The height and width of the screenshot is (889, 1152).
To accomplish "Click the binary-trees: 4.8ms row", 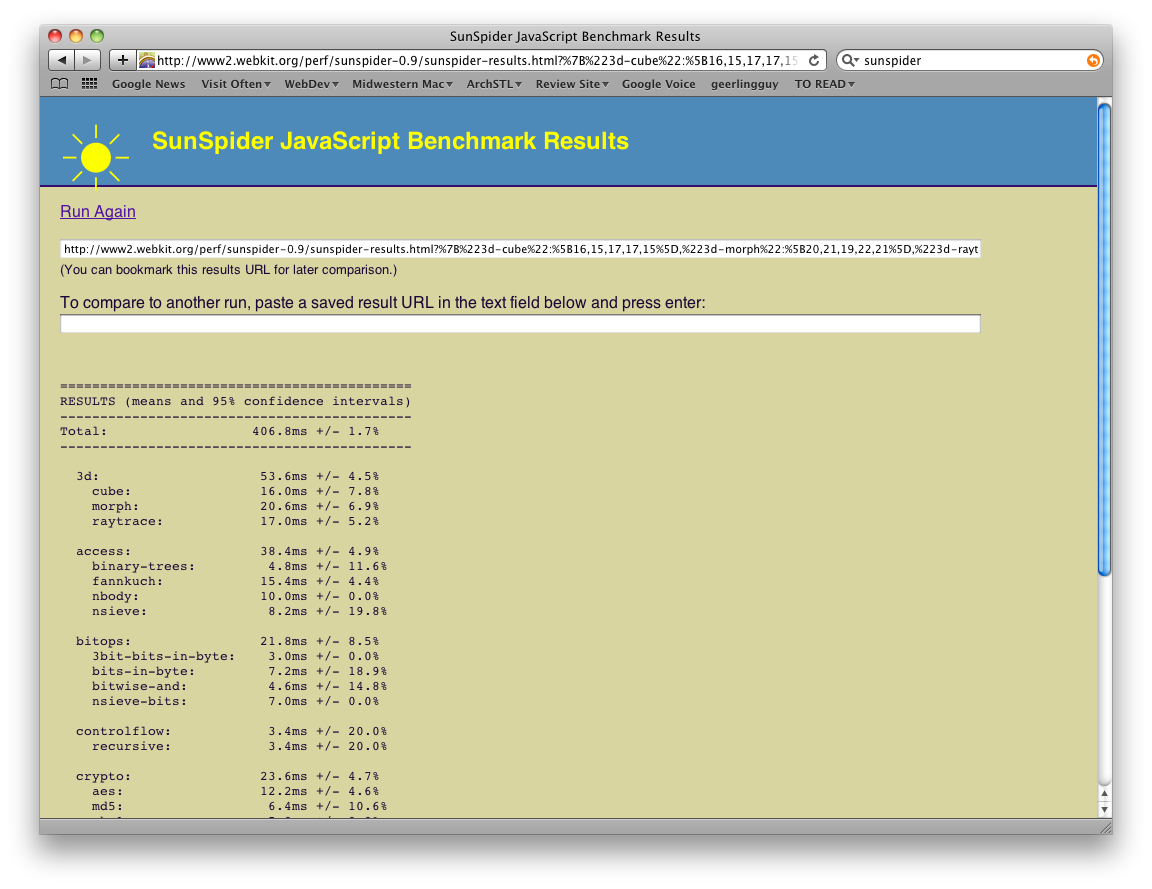I will [x=240, y=566].
